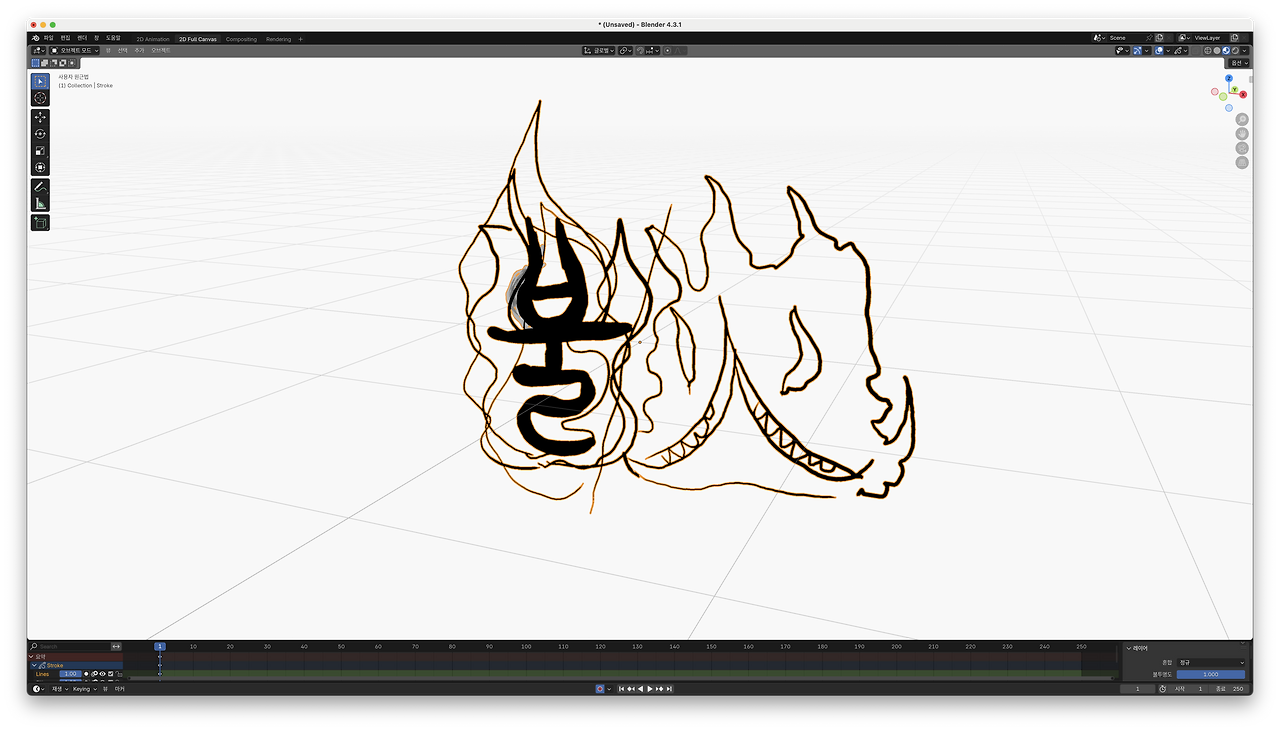Set rendered viewport shading
This screenshot has width=1280, height=731.
click(x=1235, y=50)
